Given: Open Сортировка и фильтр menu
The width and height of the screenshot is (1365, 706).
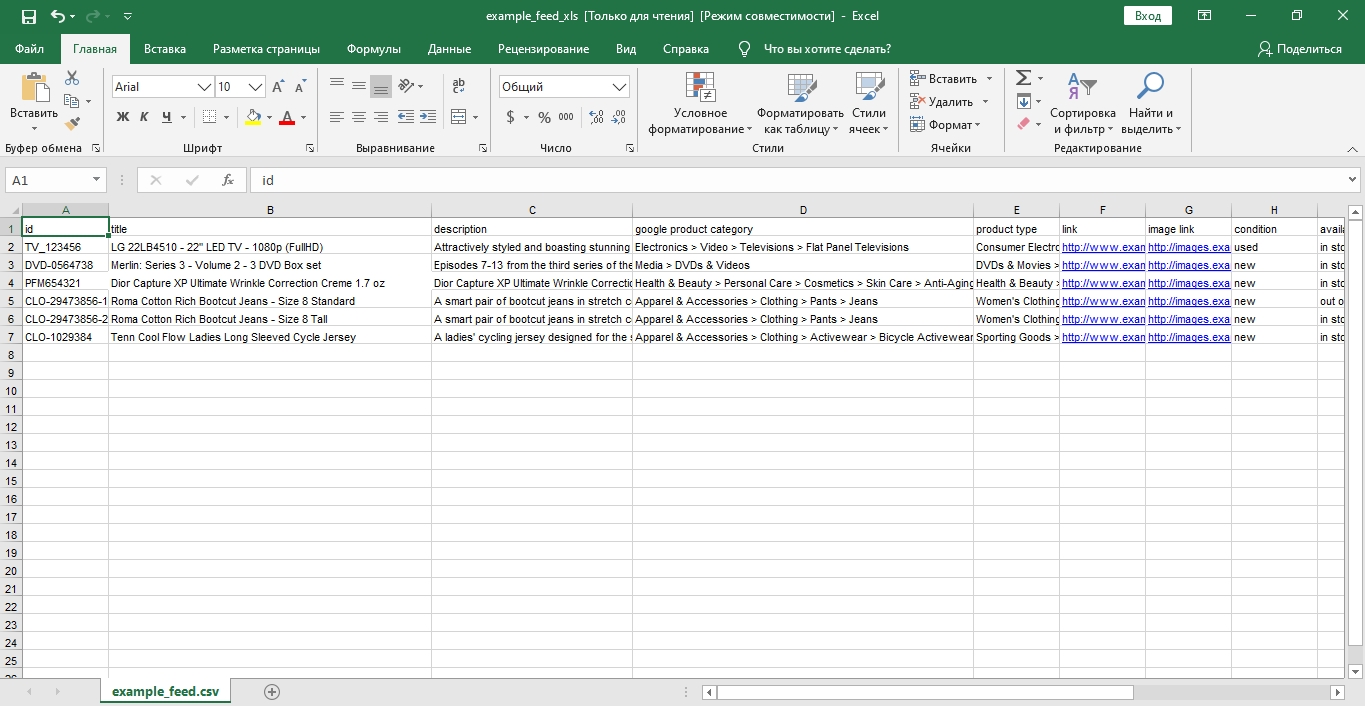Looking at the screenshot, I should point(1082,103).
